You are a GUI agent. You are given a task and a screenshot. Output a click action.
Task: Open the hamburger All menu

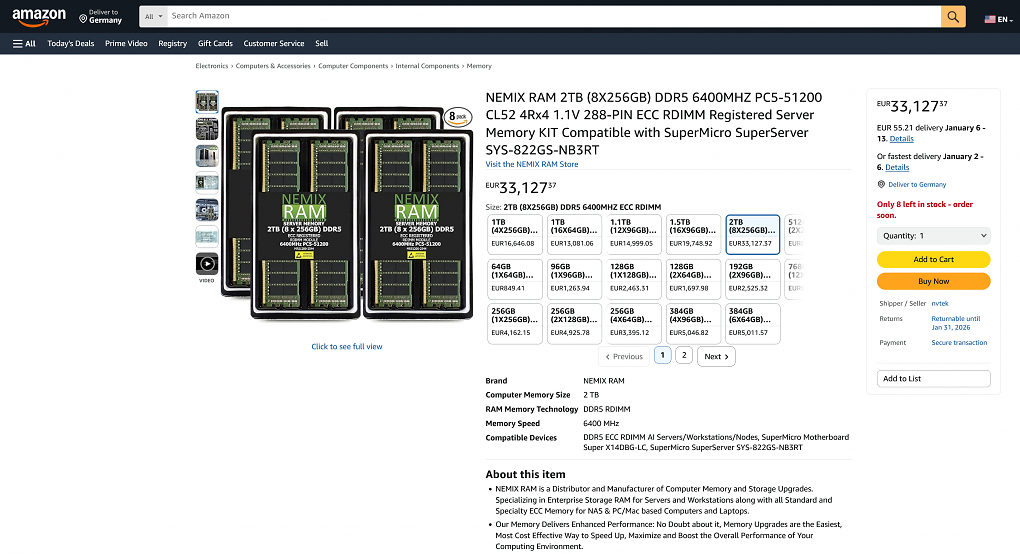click(24, 44)
